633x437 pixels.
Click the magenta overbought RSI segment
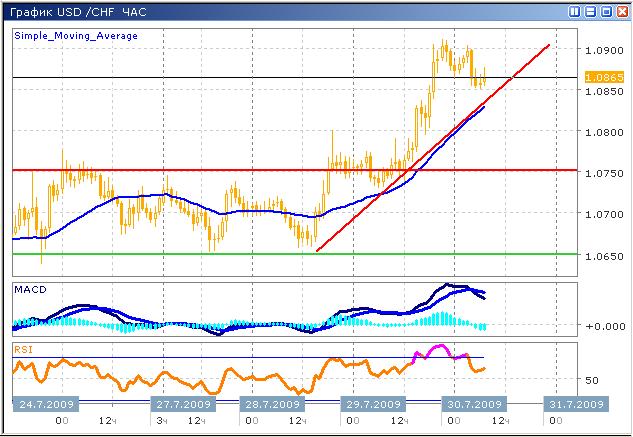[x=435, y=349]
